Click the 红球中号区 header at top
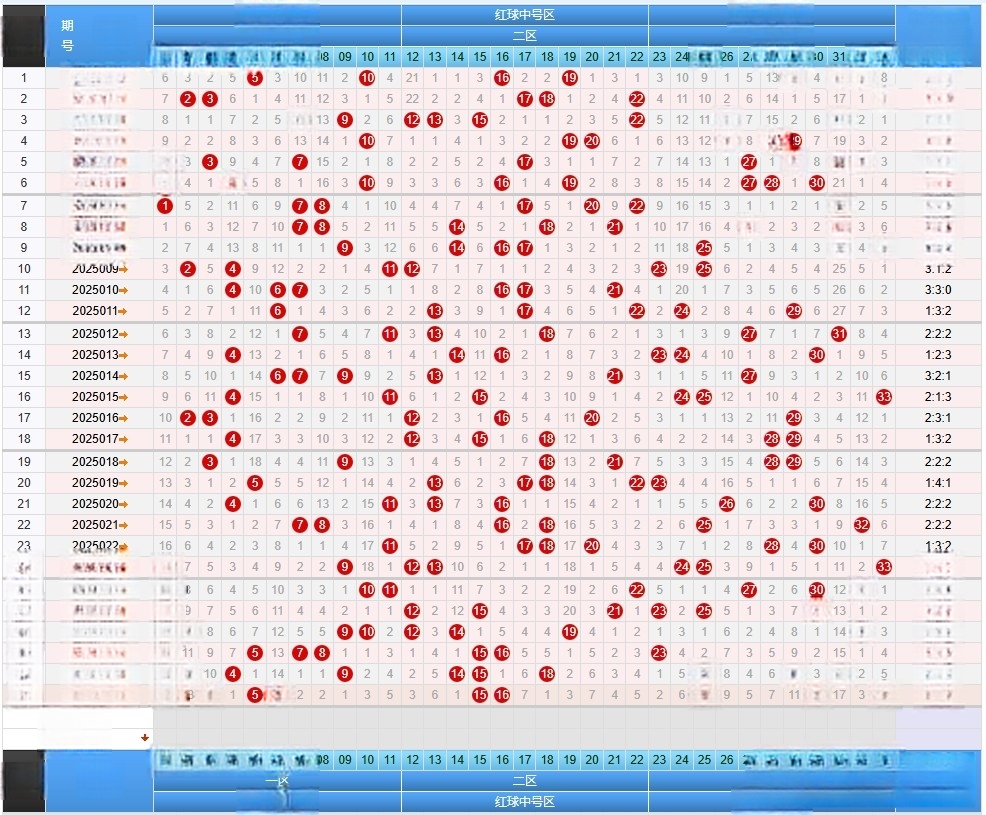This screenshot has height=815, width=986. pyautogui.click(x=524, y=14)
